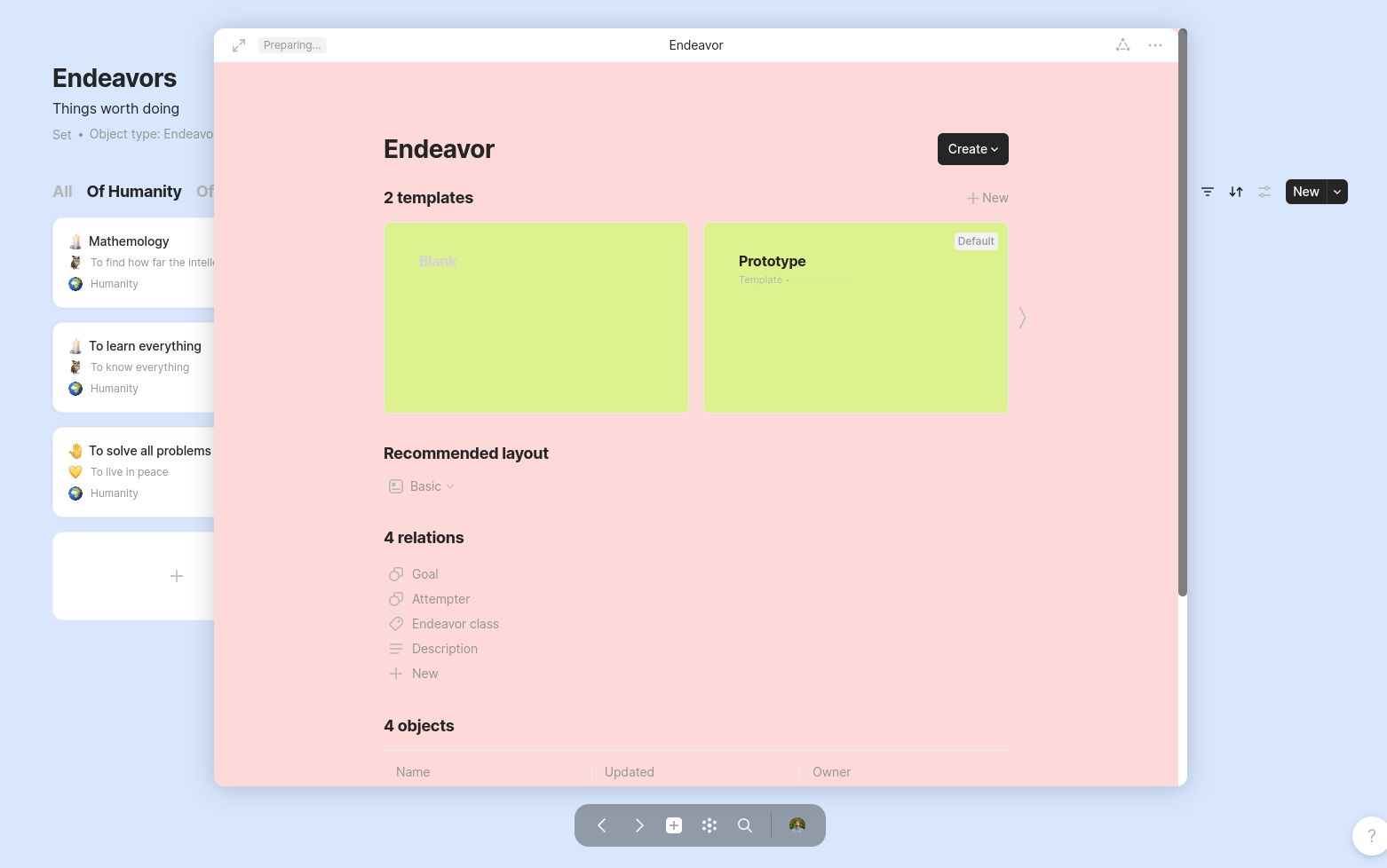Open the relations graph icon in the dialog header
Viewport: 1387px width, 868px height.
coord(1122,44)
